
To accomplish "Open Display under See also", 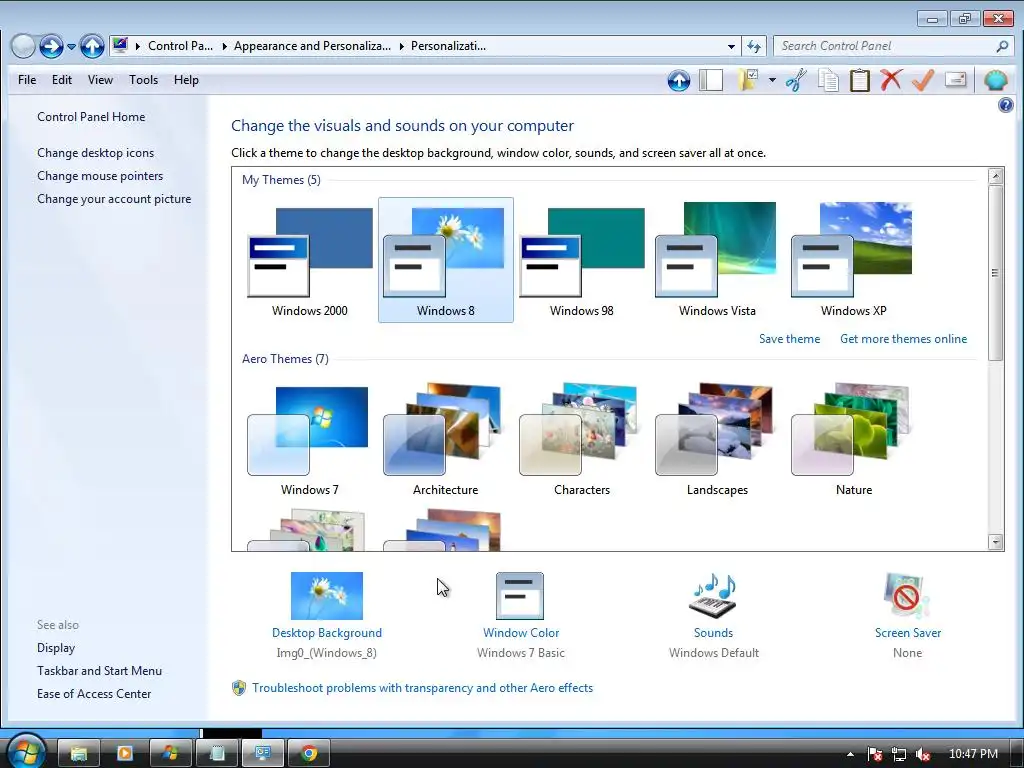I will (56, 648).
